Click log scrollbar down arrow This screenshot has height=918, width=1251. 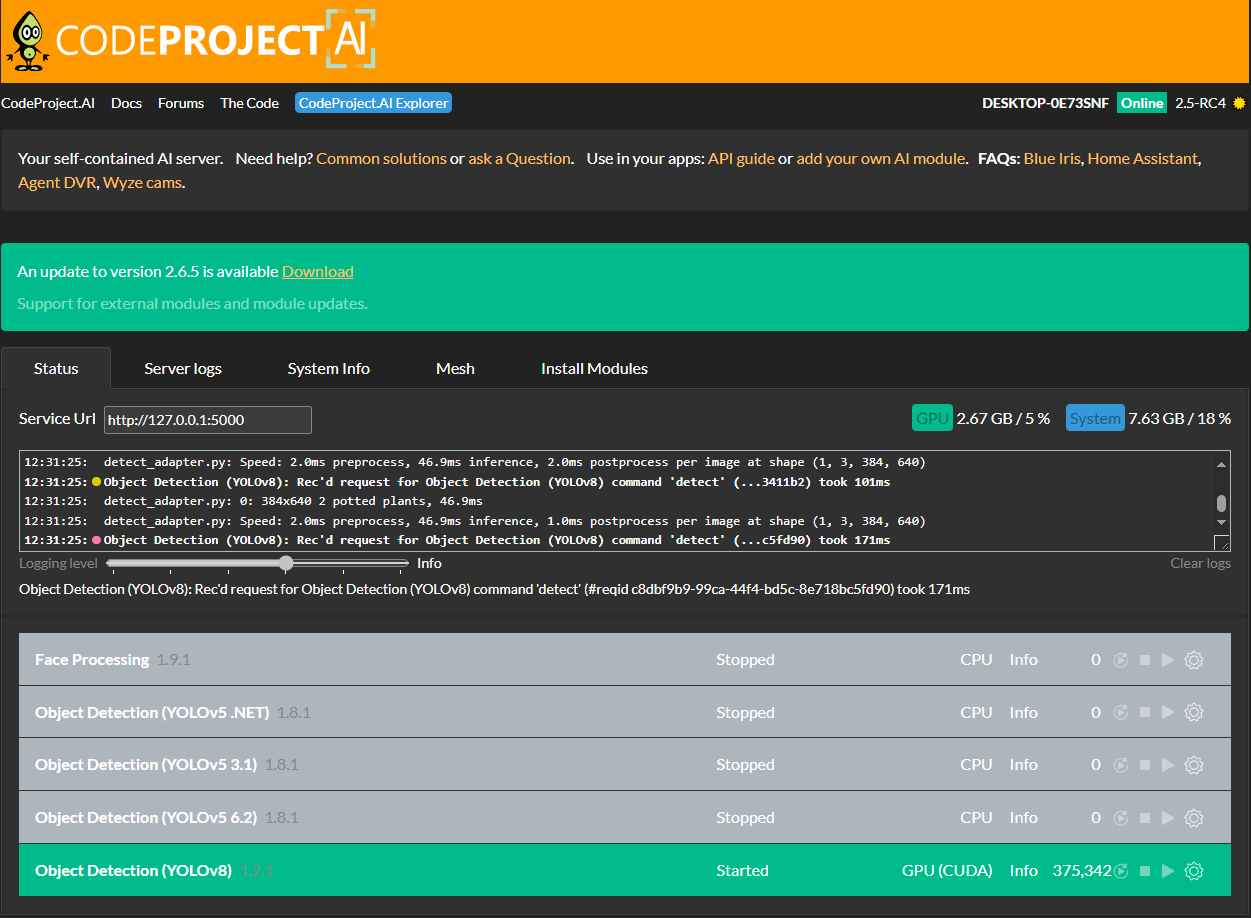click(x=1221, y=521)
